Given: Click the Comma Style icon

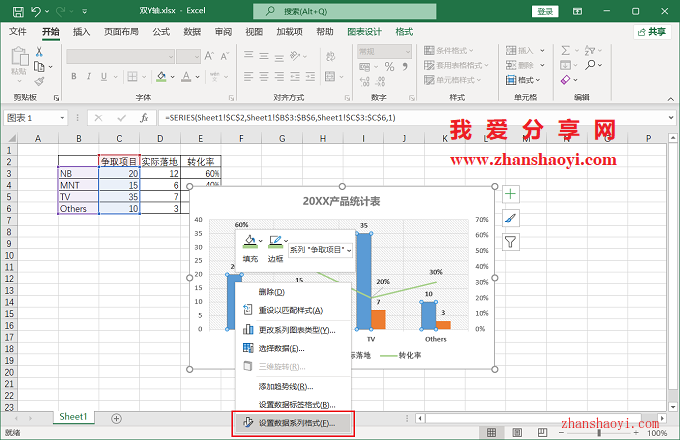Looking at the screenshot, I should tap(405, 67).
